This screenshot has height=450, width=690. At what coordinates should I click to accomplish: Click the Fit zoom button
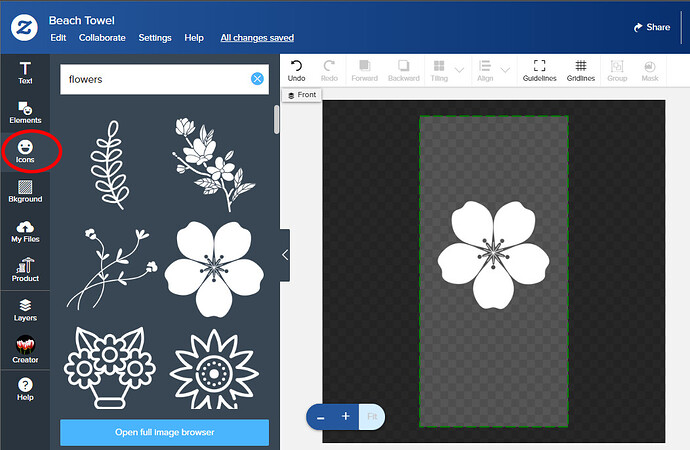(x=372, y=417)
